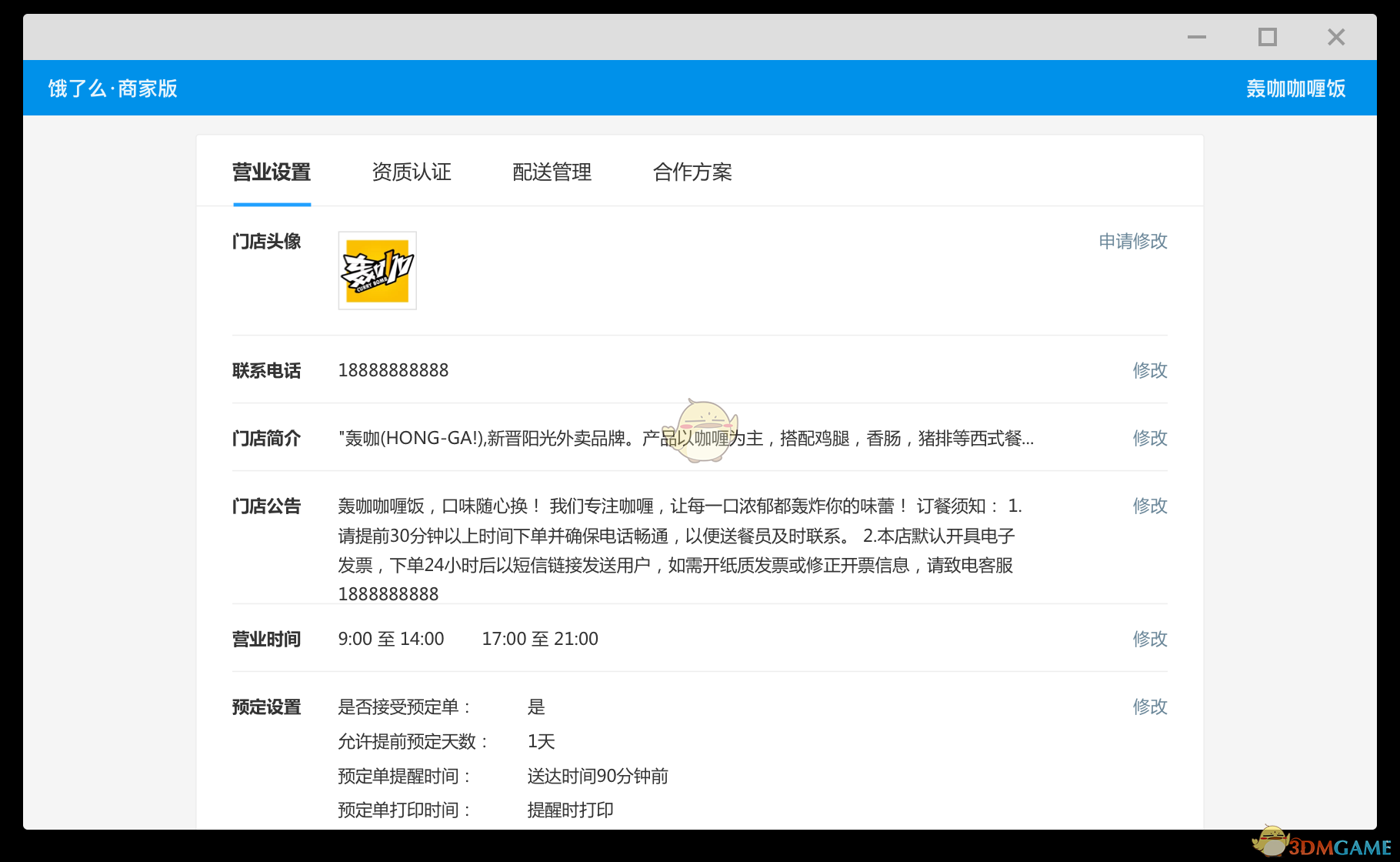Click 修改 for 门店简介

(1149, 438)
